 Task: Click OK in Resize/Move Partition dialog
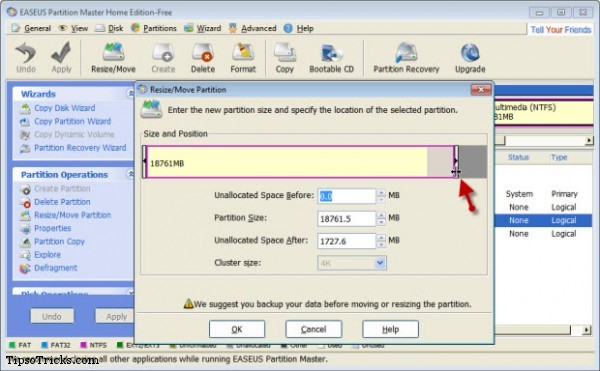[237, 329]
